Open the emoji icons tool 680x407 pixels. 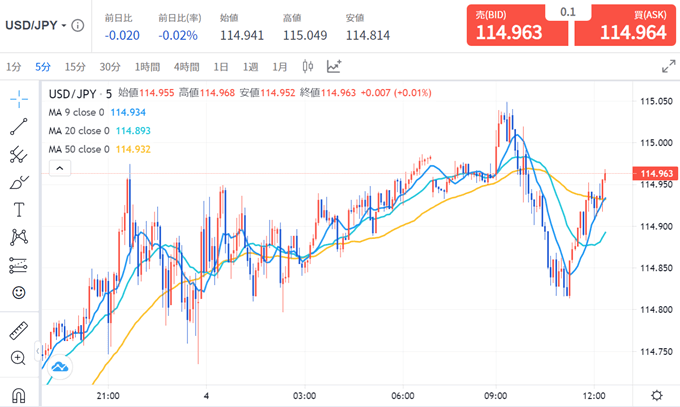19,292
